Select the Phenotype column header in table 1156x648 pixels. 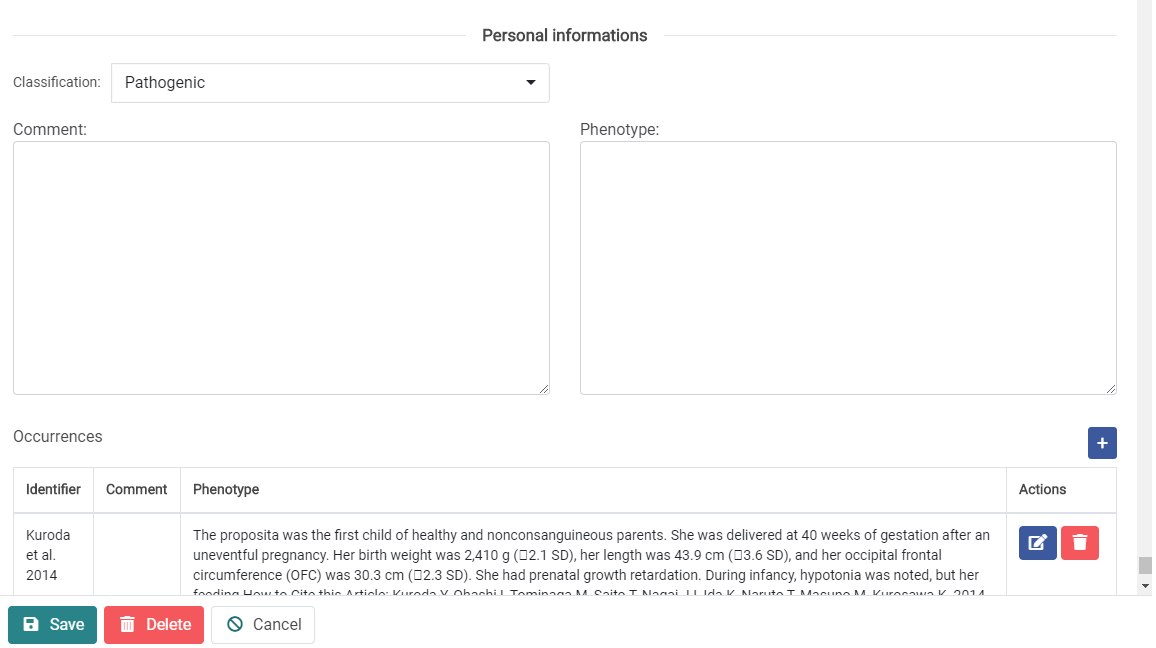click(x=226, y=490)
